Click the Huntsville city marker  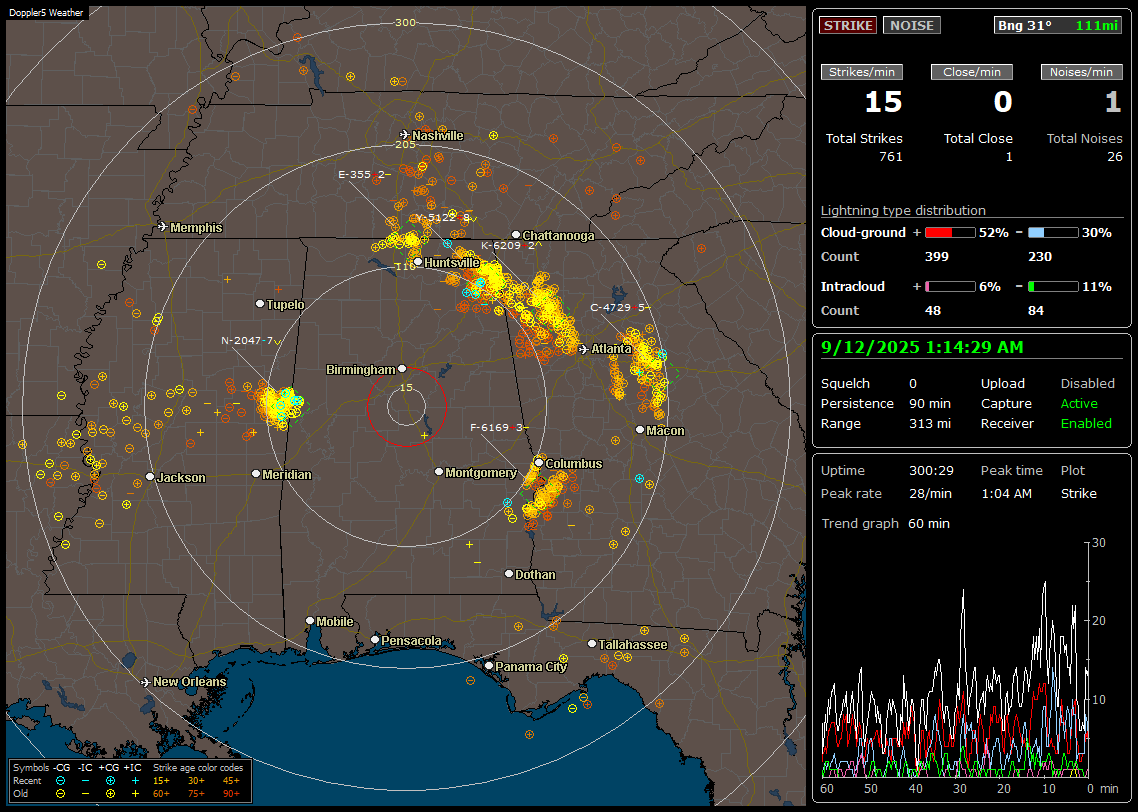(x=418, y=263)
